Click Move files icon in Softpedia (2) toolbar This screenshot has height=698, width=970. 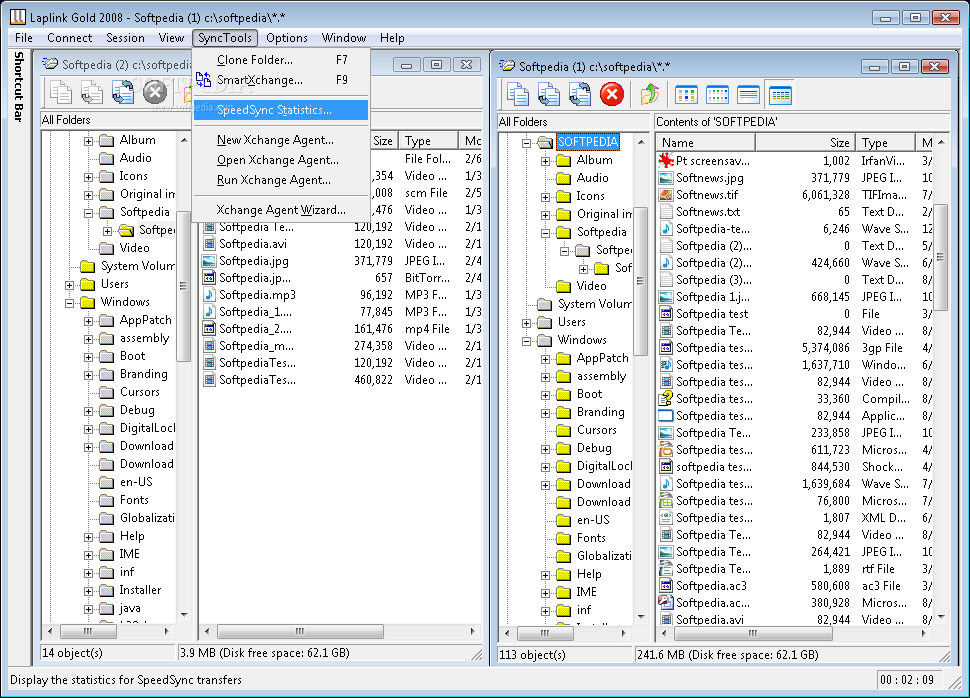click(92, 92)
